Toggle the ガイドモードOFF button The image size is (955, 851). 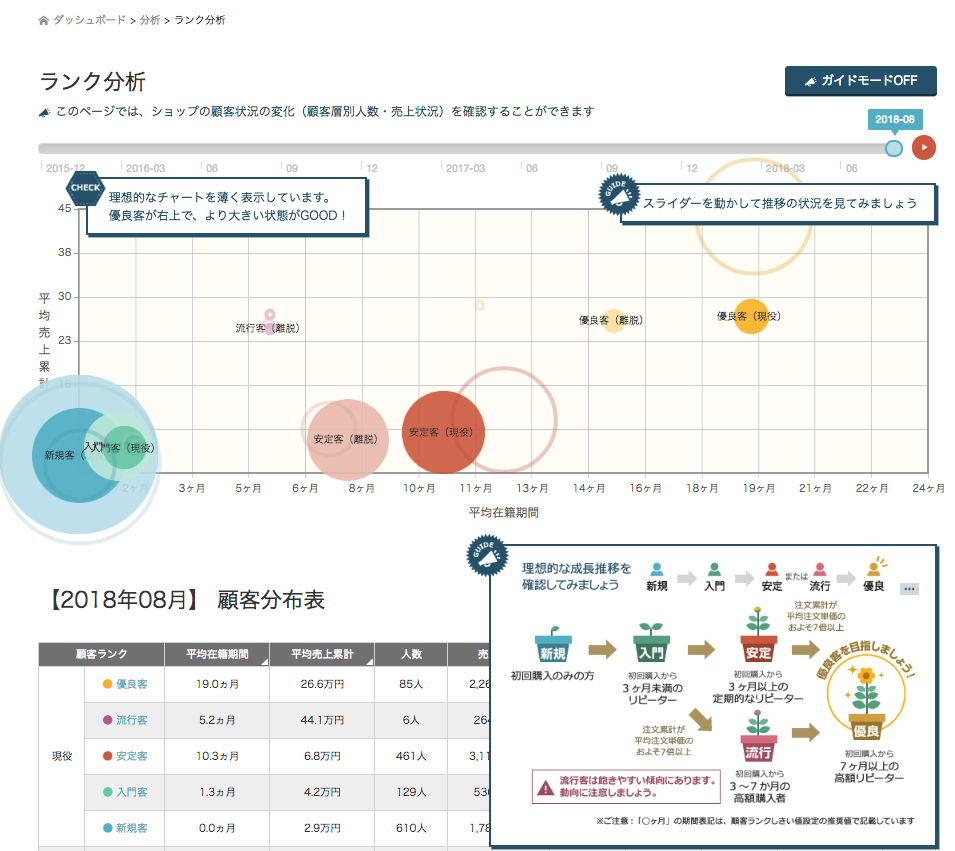pyautogui.click(x=860, y=81)
